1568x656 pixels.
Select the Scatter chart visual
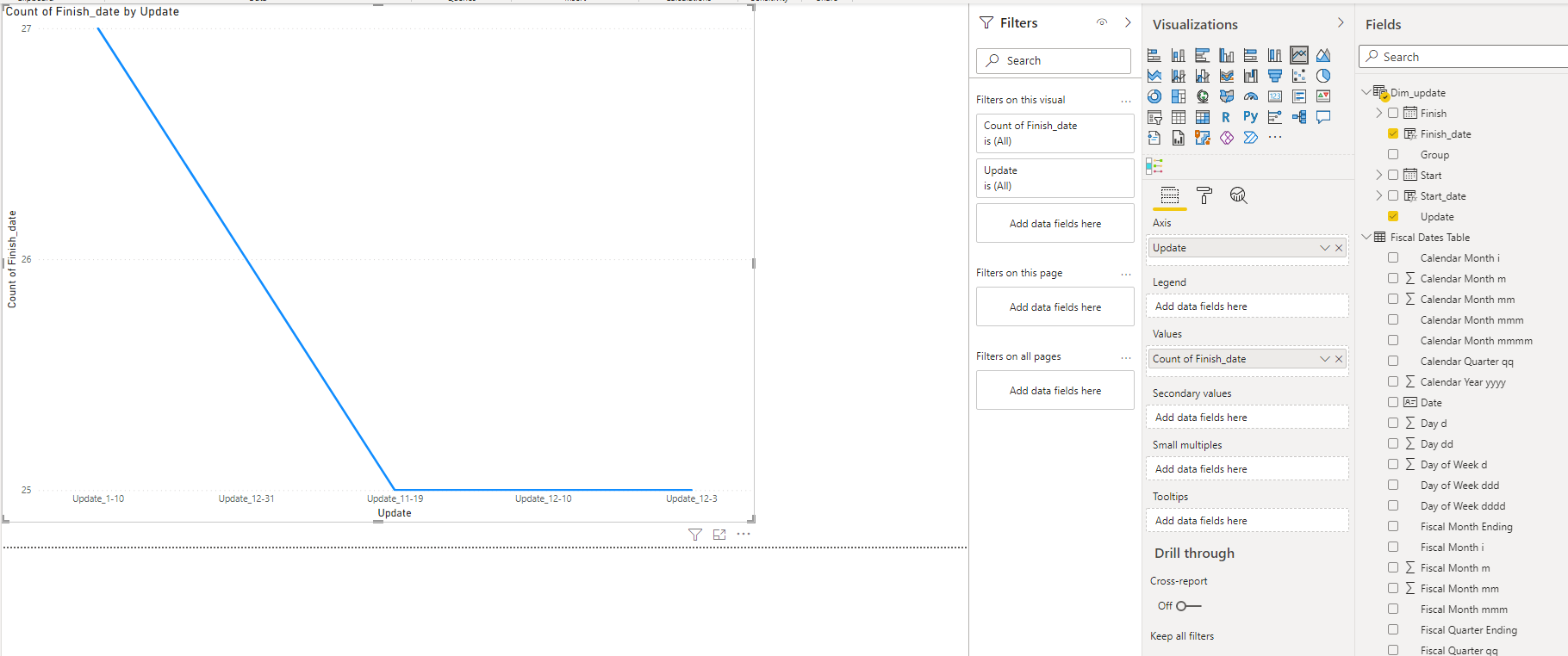[1299, 76]
